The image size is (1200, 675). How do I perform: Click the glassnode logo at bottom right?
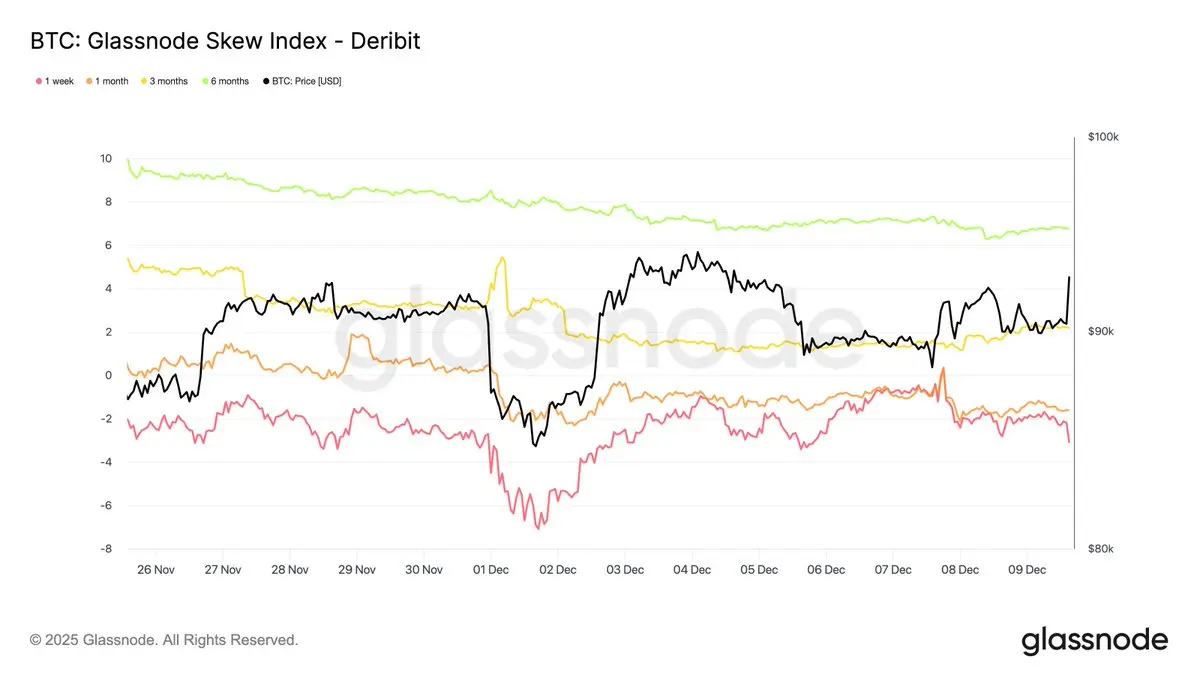[x=1094, y=640]
